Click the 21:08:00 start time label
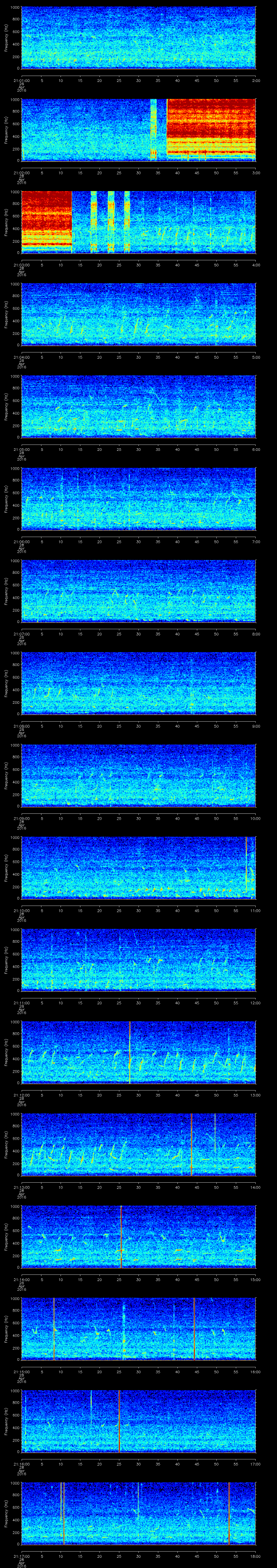 point(21,726)
